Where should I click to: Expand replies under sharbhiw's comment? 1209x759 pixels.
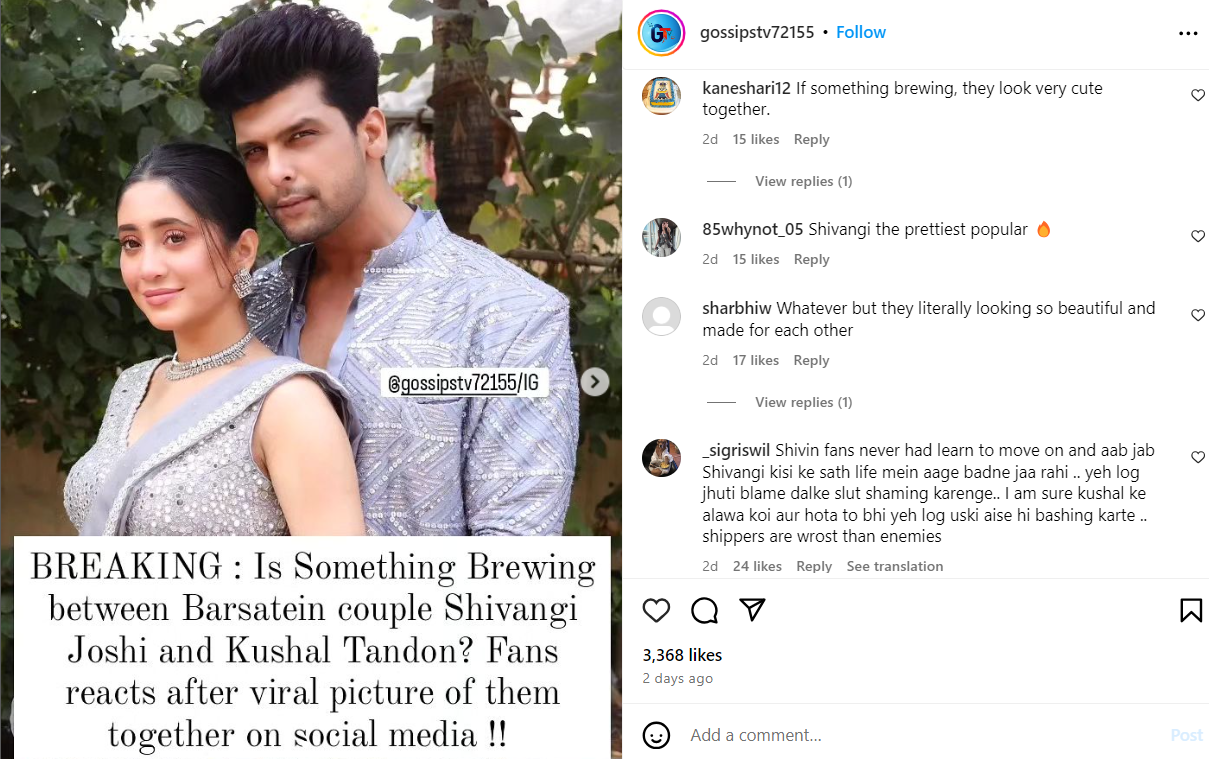[803, 402]
